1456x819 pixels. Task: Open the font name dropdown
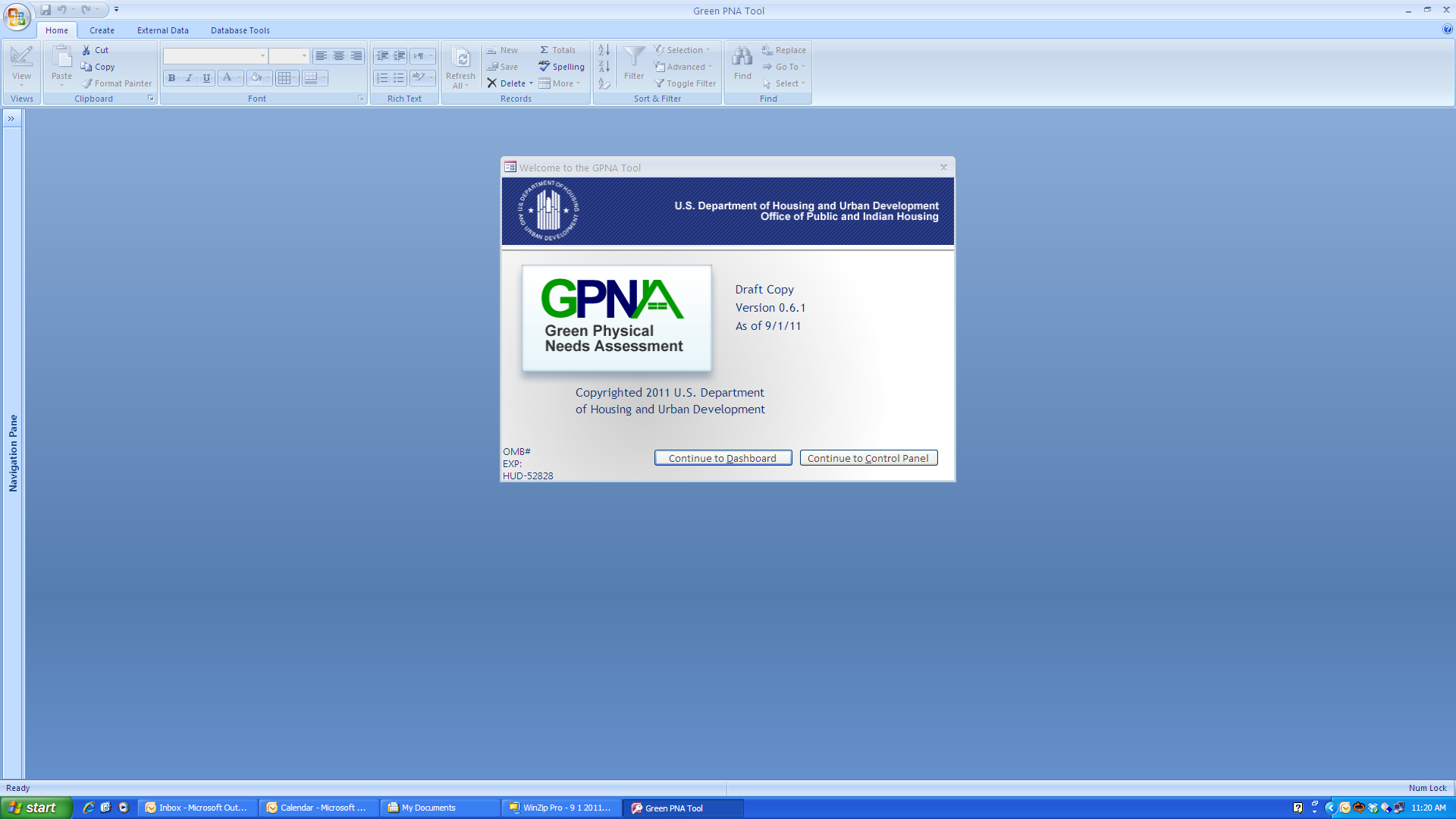262,56
